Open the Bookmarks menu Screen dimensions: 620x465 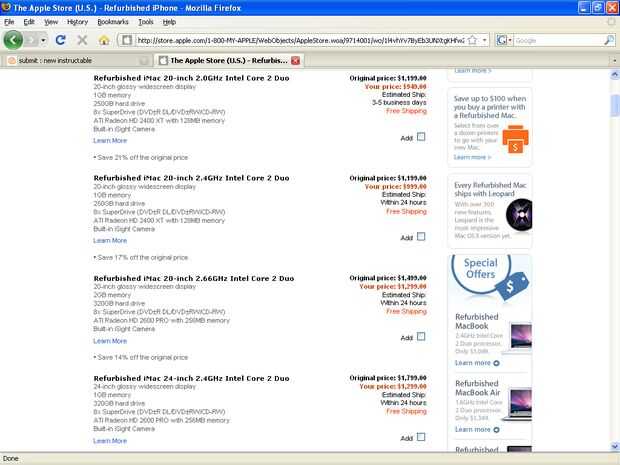coord(113,22)
